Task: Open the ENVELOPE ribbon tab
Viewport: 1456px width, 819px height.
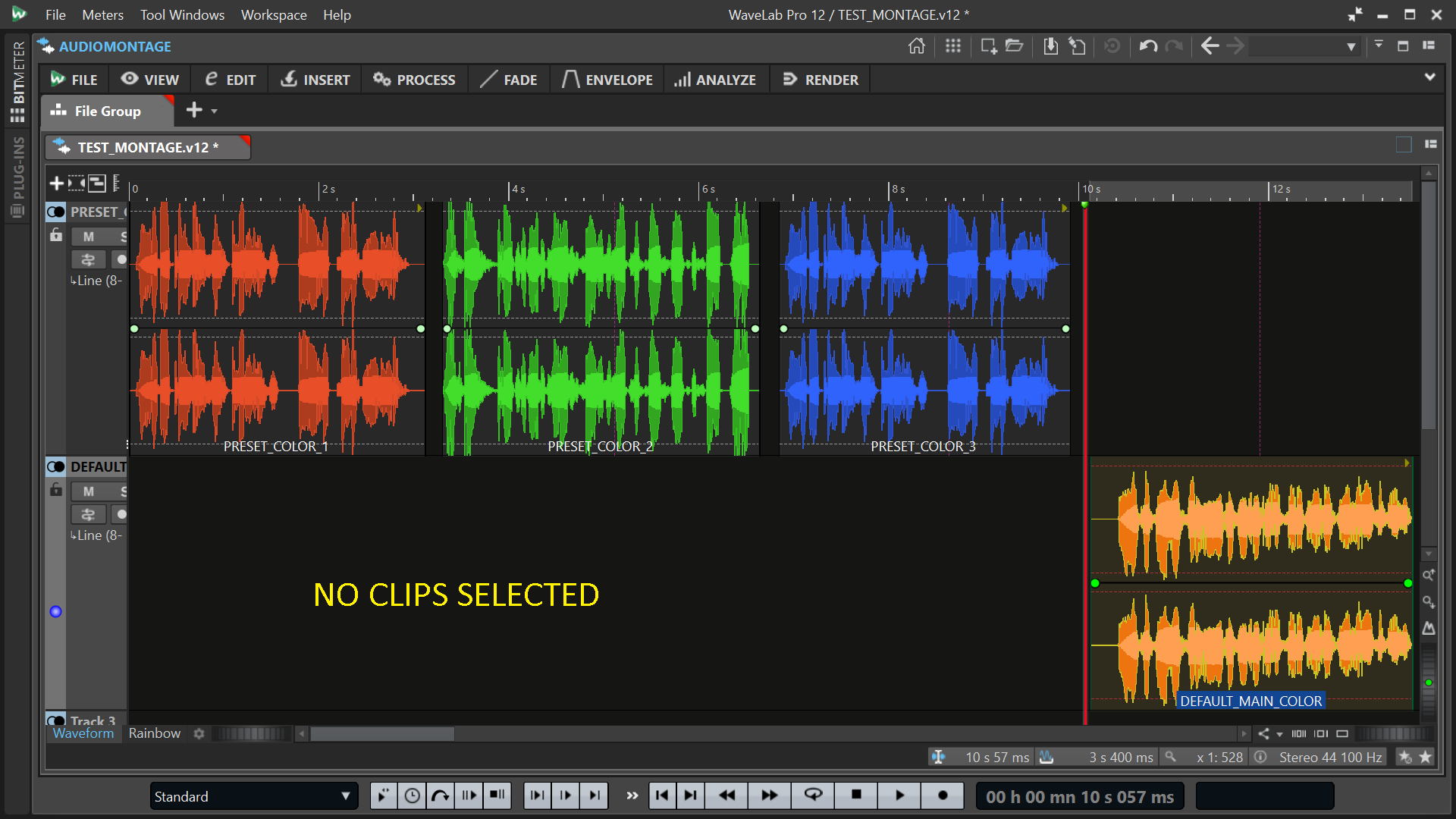Action: tap(607, 80)
